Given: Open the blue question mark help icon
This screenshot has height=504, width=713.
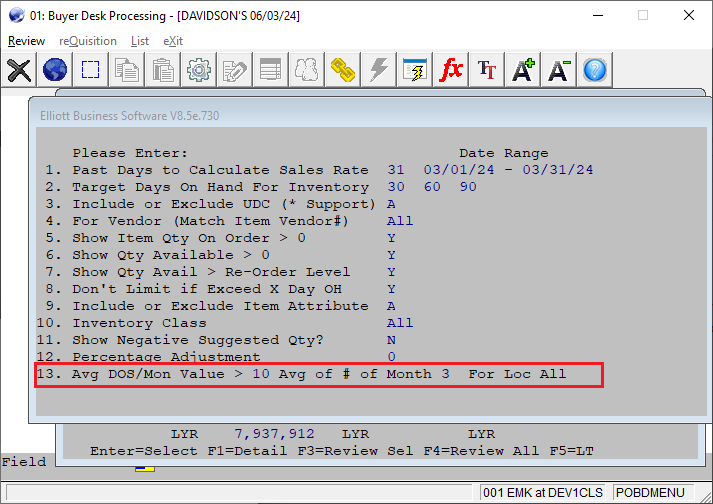Looking at the screenshot, I should tap(595, 70).
